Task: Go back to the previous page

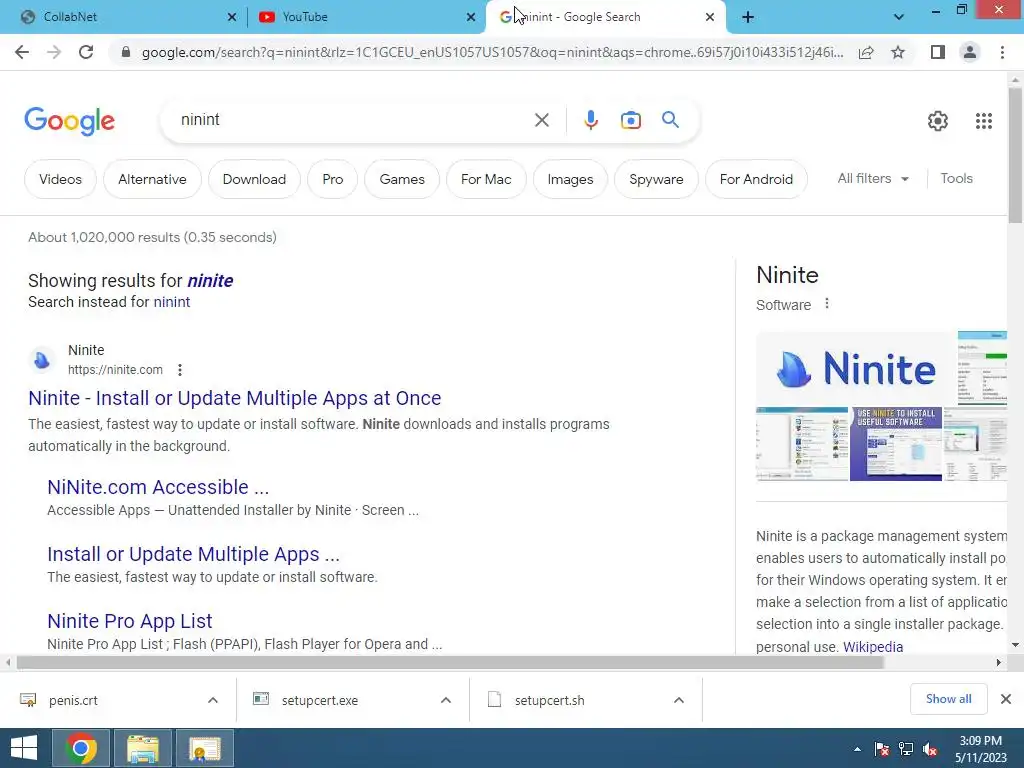Action: coord(22,52)
